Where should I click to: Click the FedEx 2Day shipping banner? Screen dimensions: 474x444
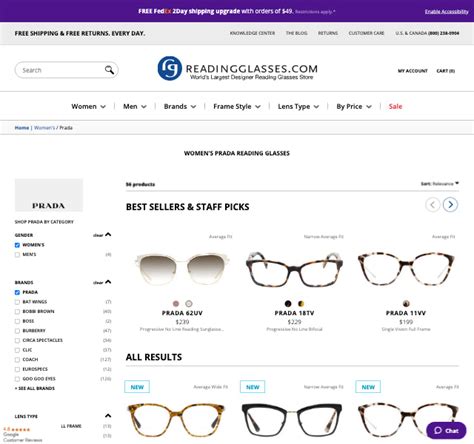[x=237, y=11]
